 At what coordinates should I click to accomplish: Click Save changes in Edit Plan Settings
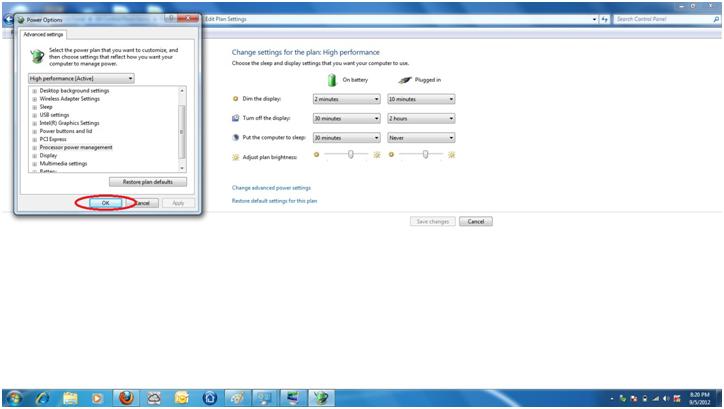[433, 222]
